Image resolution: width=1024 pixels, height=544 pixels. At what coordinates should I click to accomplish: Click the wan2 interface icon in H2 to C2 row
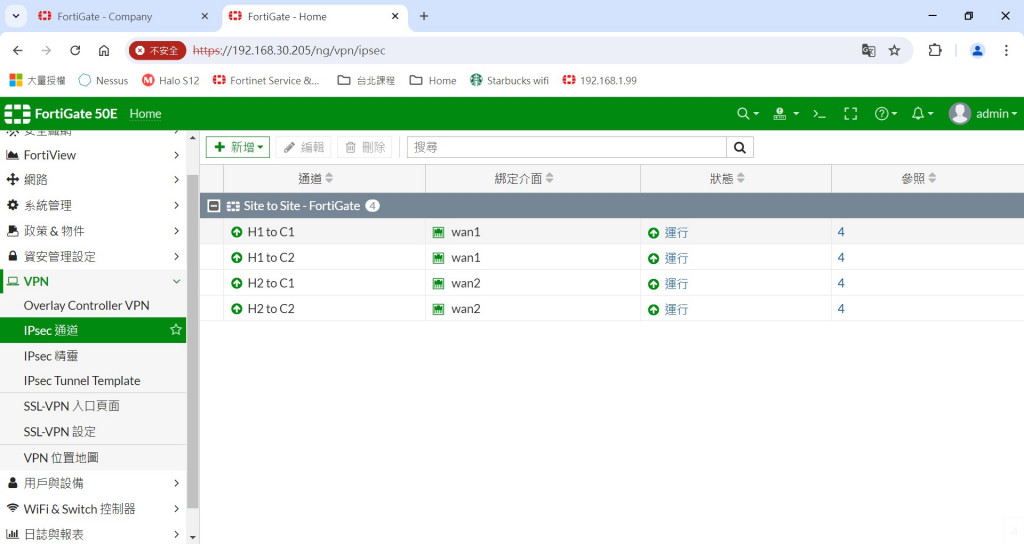(438, 309)
